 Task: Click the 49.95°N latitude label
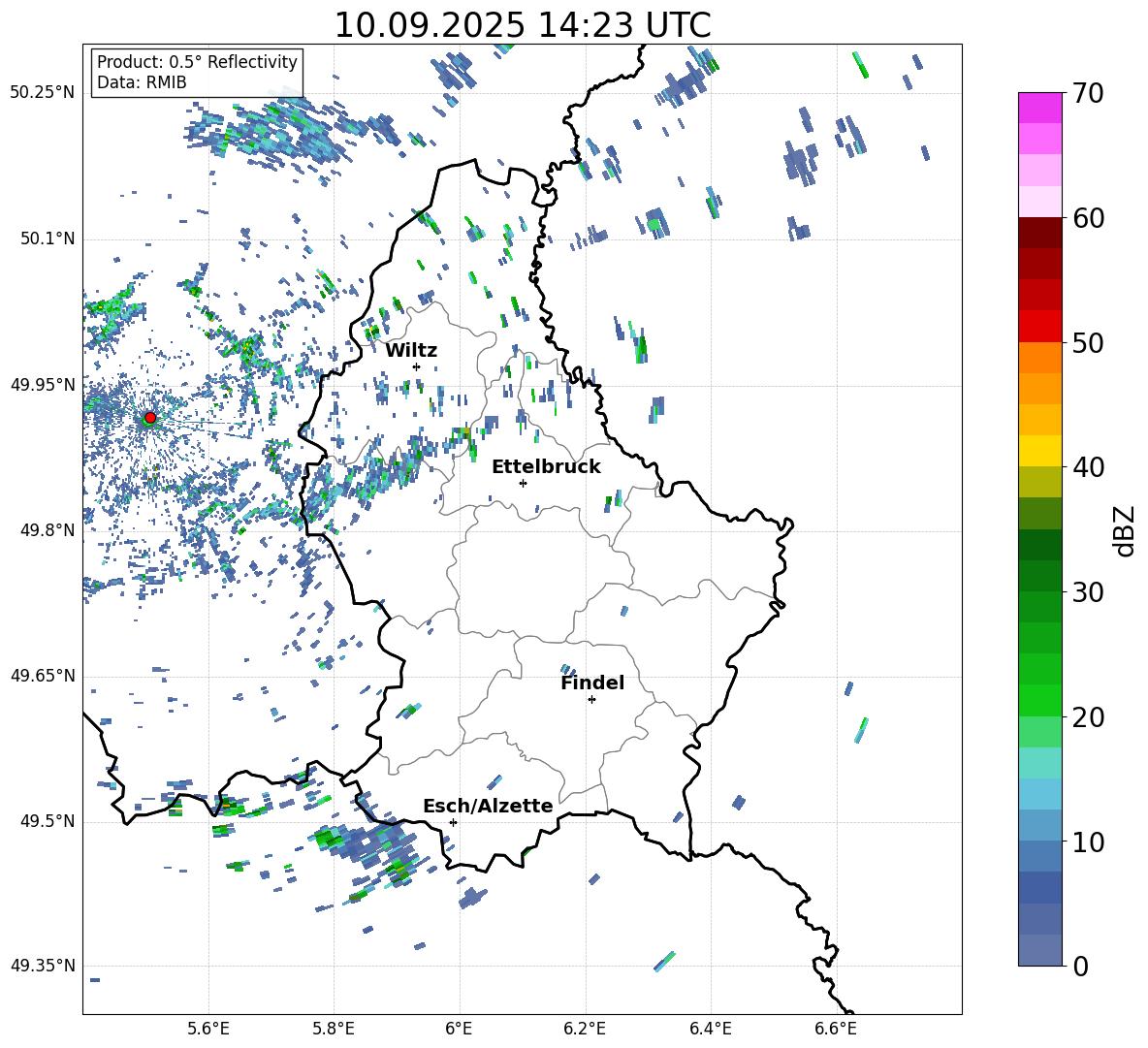[43, 385]
